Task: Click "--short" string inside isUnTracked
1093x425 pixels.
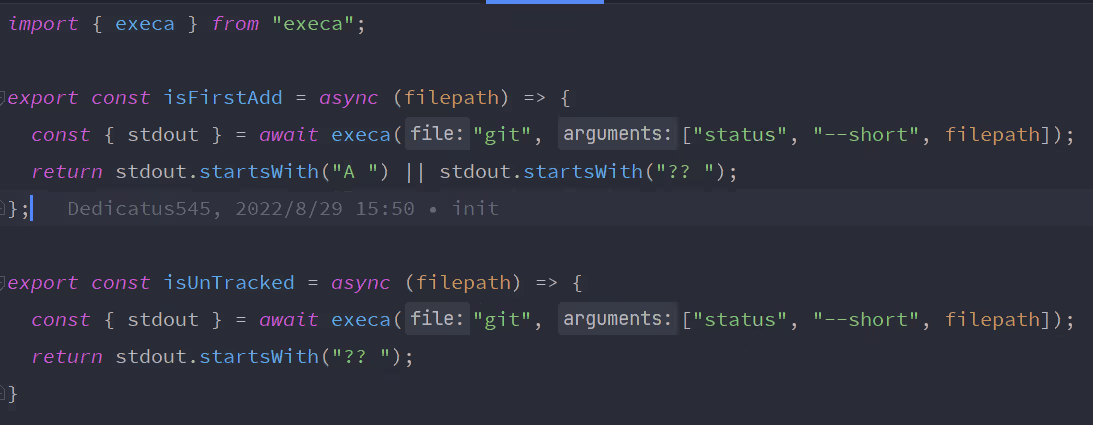Action: point(866,320)
